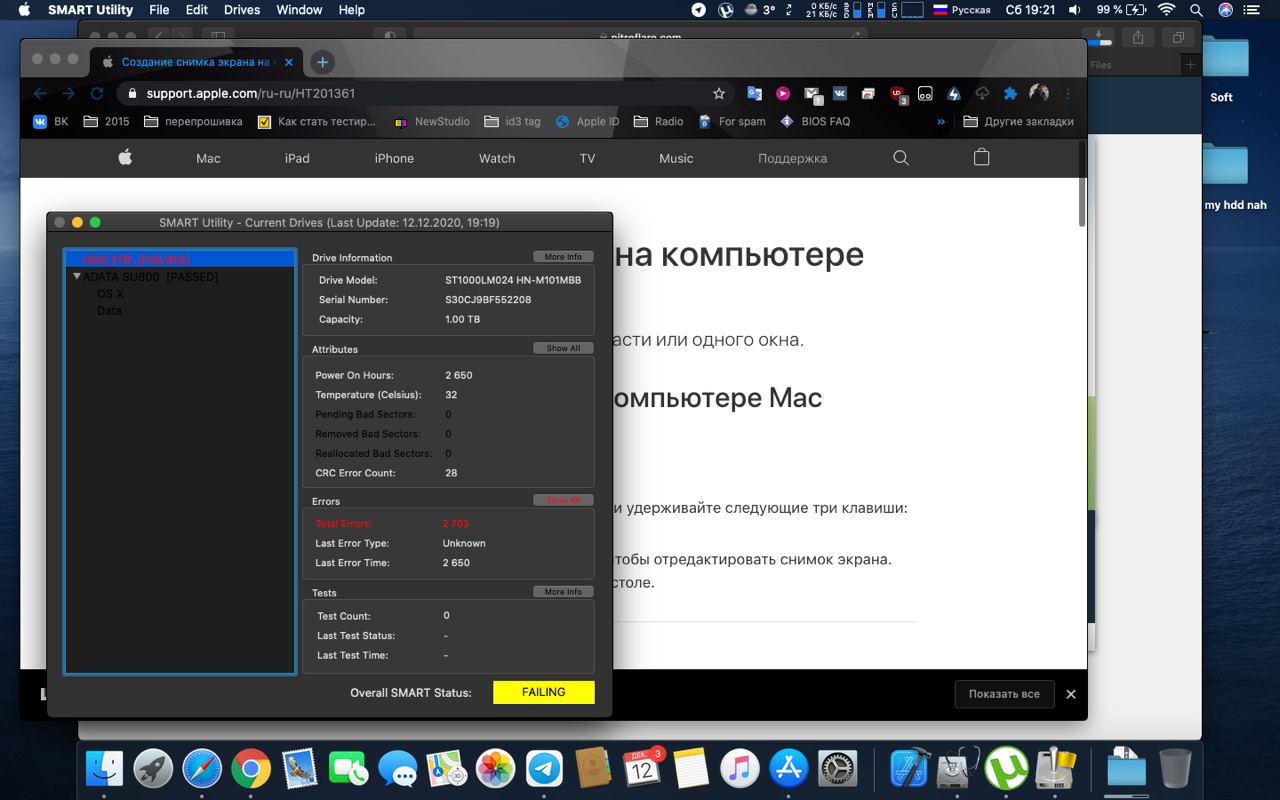Open Apple site shopping bag
1280x800 pixels.
pos(982,157)
